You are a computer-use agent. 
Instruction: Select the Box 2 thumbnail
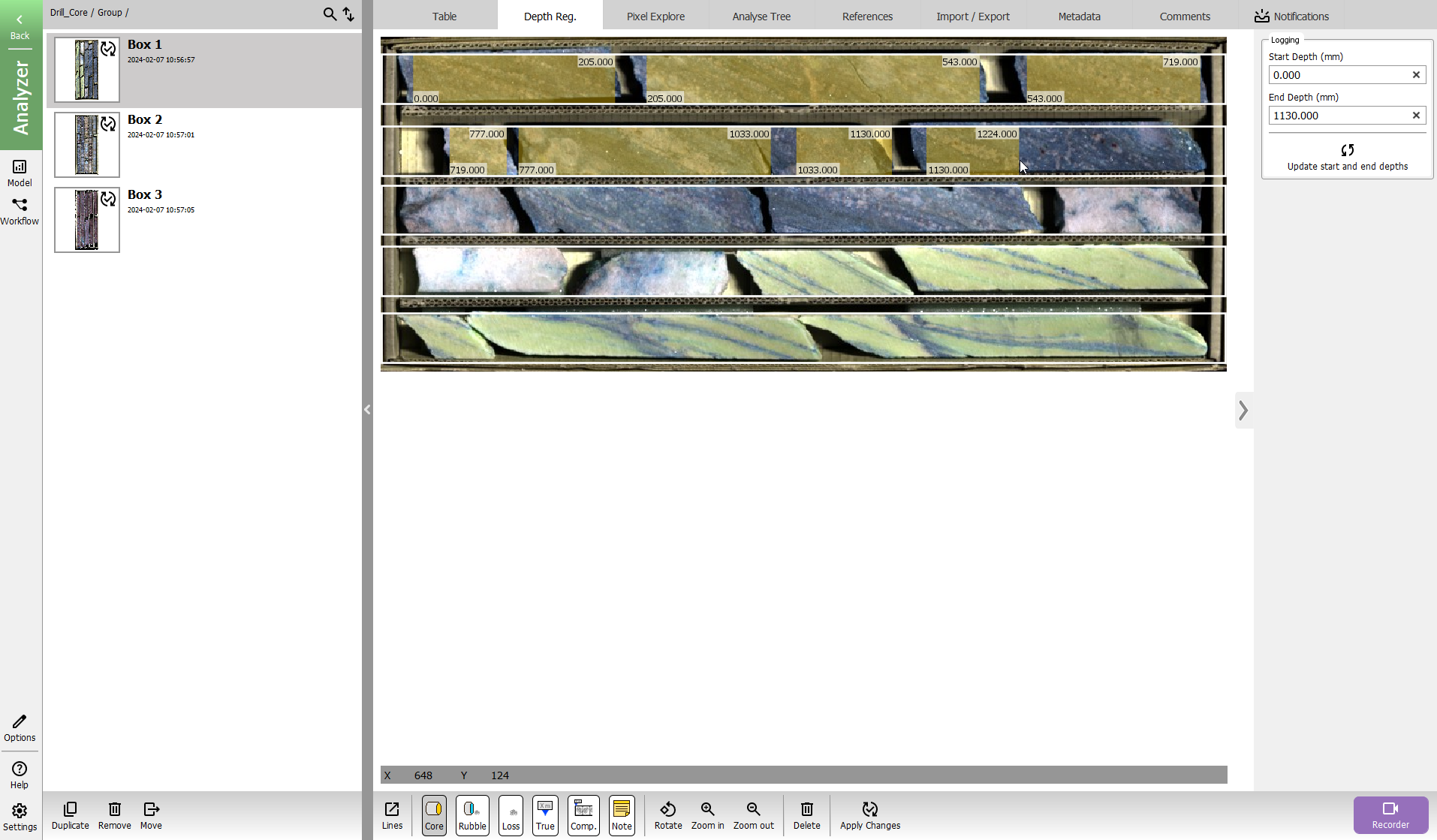click(x=86, y=144)
